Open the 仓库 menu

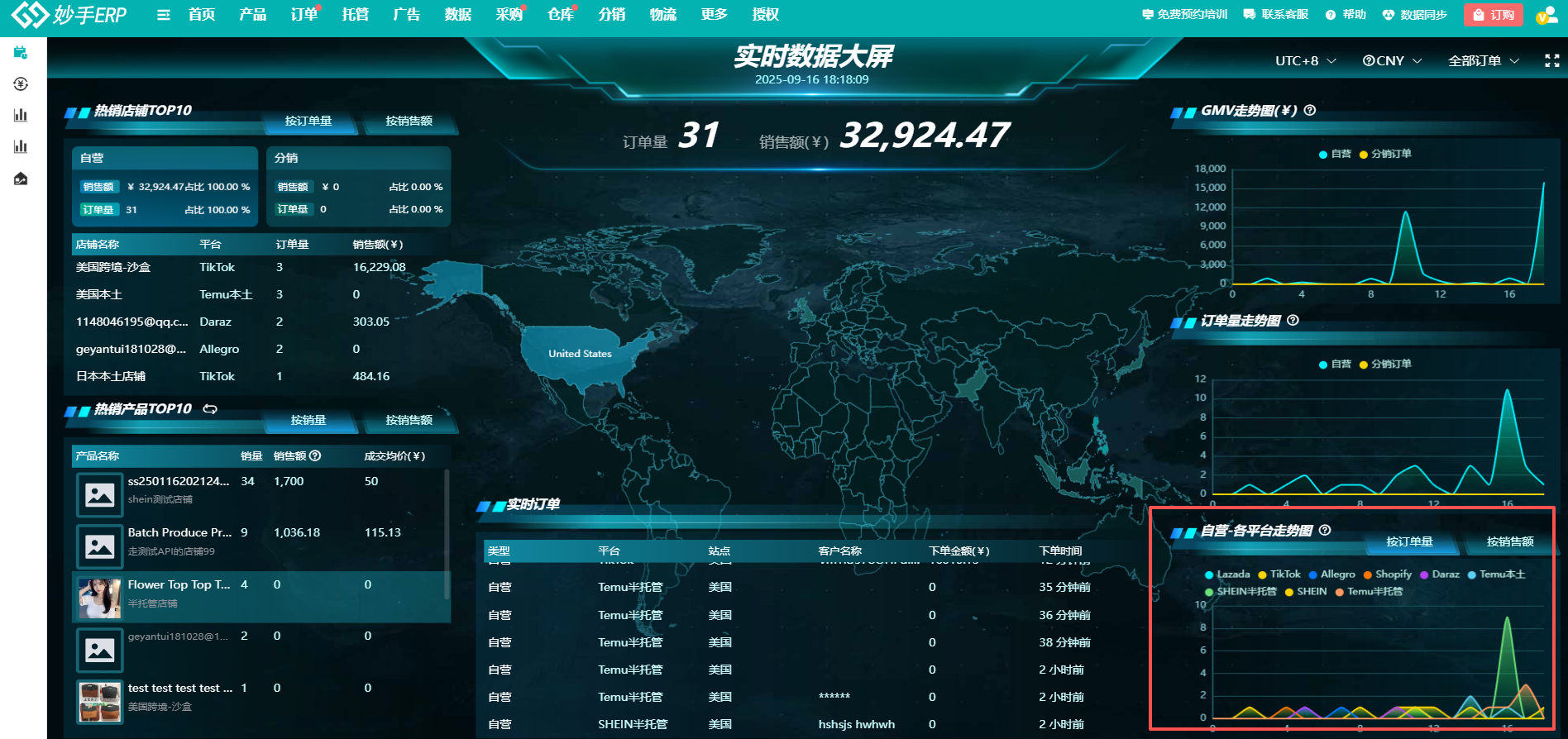(x=561, y=15)
